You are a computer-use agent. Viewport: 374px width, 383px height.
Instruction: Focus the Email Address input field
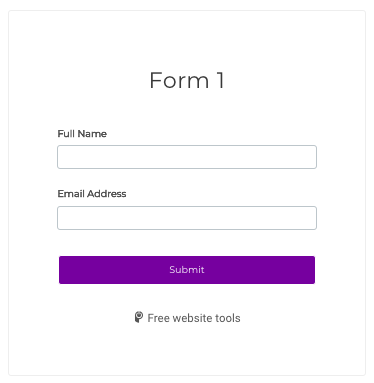pos(187,218)
